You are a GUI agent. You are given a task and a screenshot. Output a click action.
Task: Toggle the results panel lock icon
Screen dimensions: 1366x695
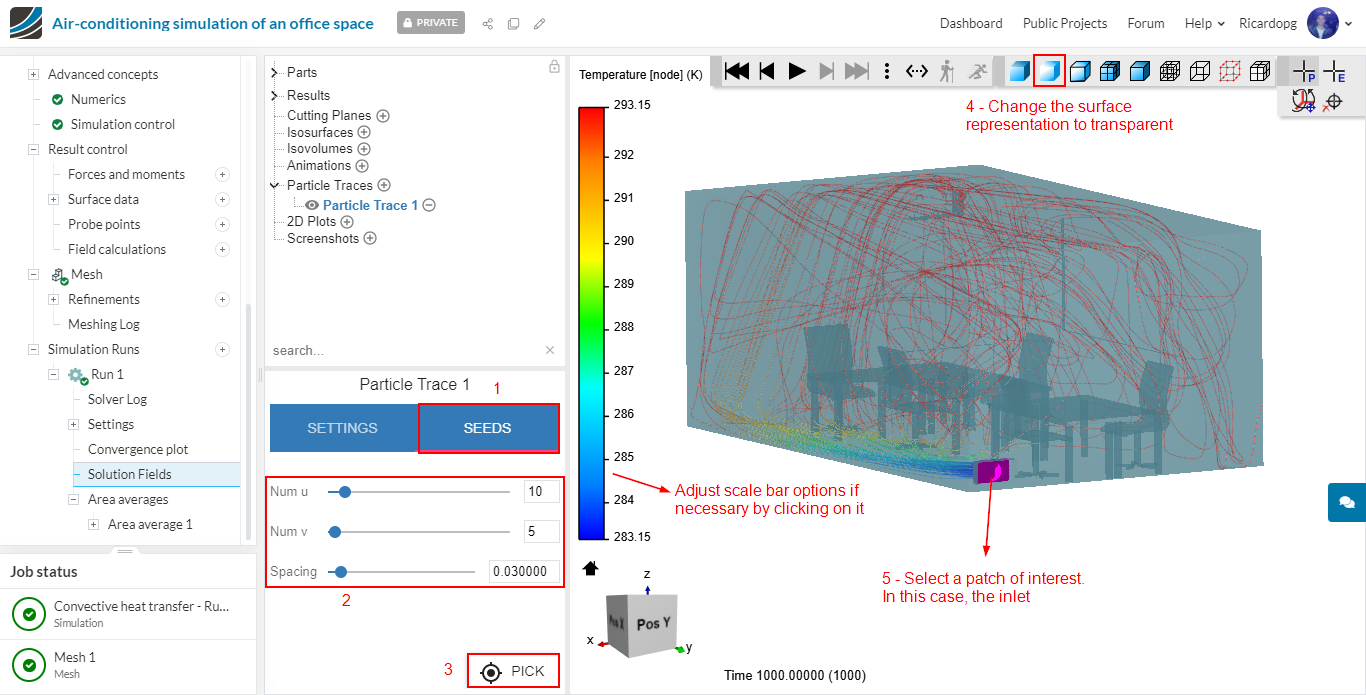coord(554,67)
